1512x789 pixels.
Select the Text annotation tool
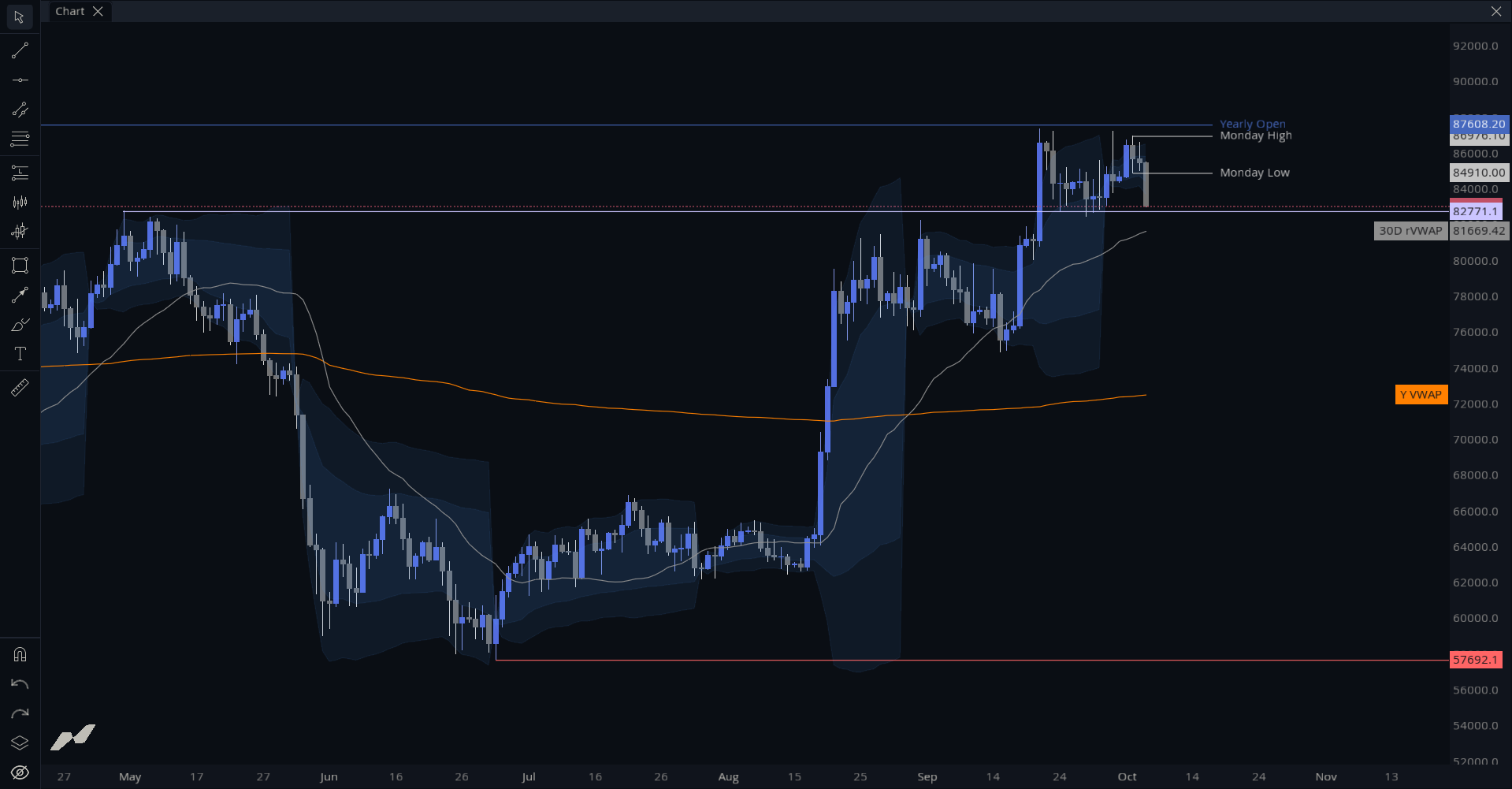pyautogui.click(x=20, y=354)
